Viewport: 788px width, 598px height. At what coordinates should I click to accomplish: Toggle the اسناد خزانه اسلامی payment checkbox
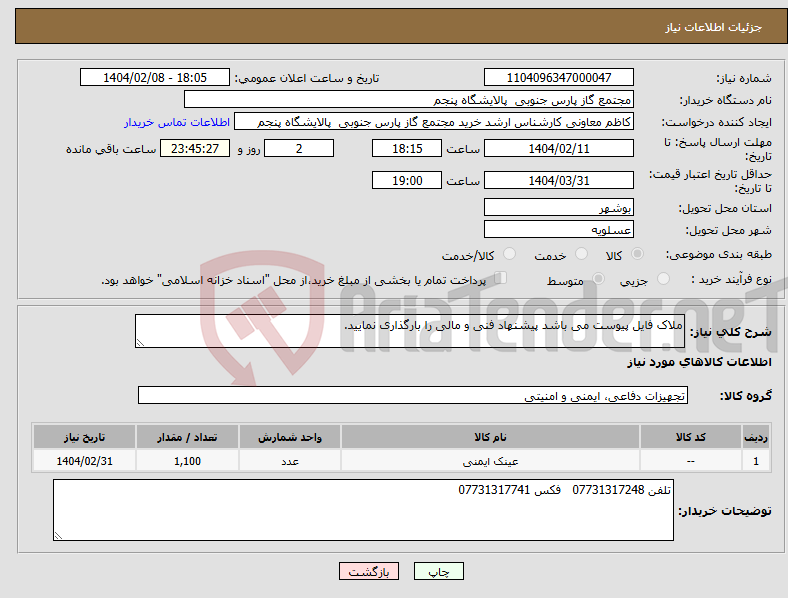500,277
